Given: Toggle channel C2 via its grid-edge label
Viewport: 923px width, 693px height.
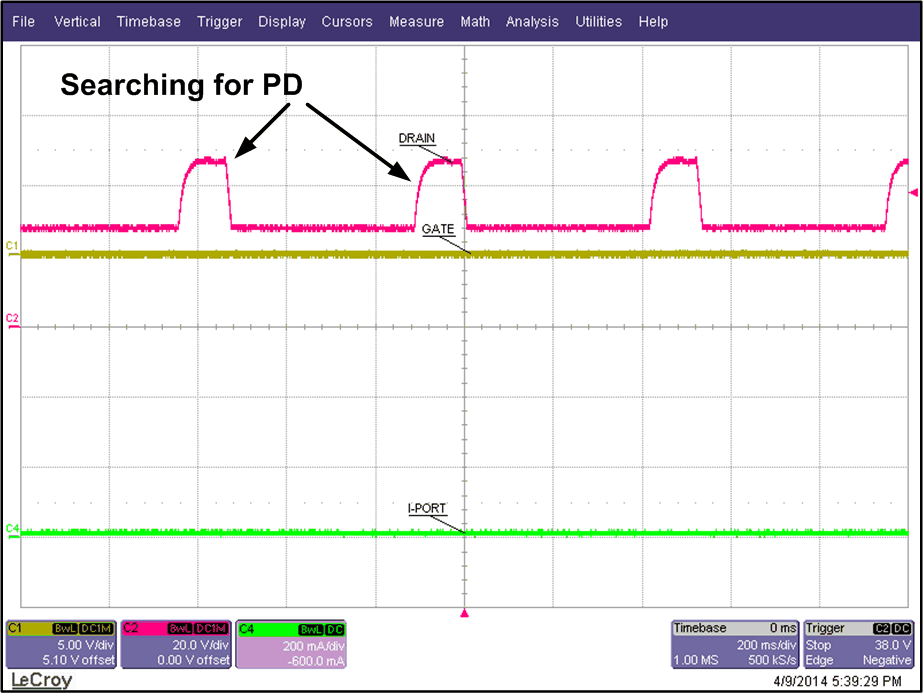Looking at the screenshot, I should [x=10, y=317].
